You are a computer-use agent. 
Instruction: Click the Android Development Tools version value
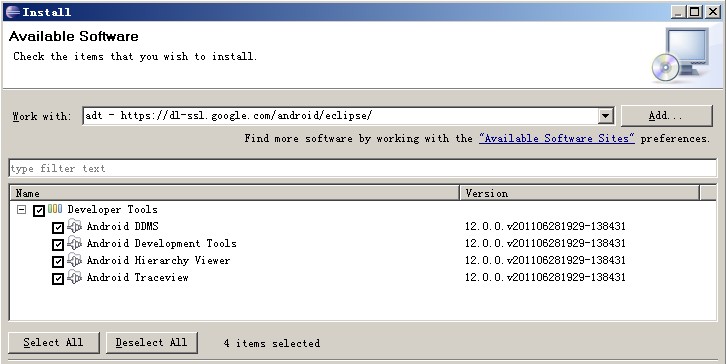(545, 243)
